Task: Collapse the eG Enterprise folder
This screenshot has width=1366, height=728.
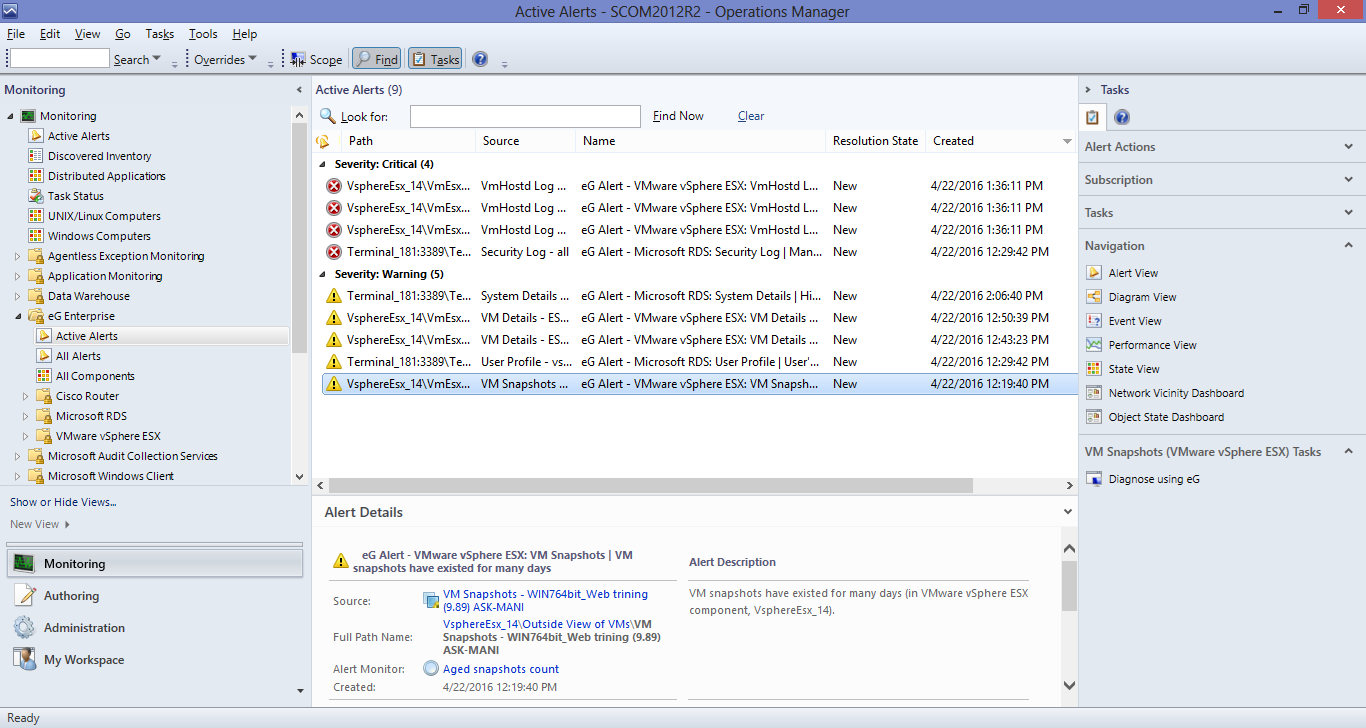Action: (x=17, y=316)
